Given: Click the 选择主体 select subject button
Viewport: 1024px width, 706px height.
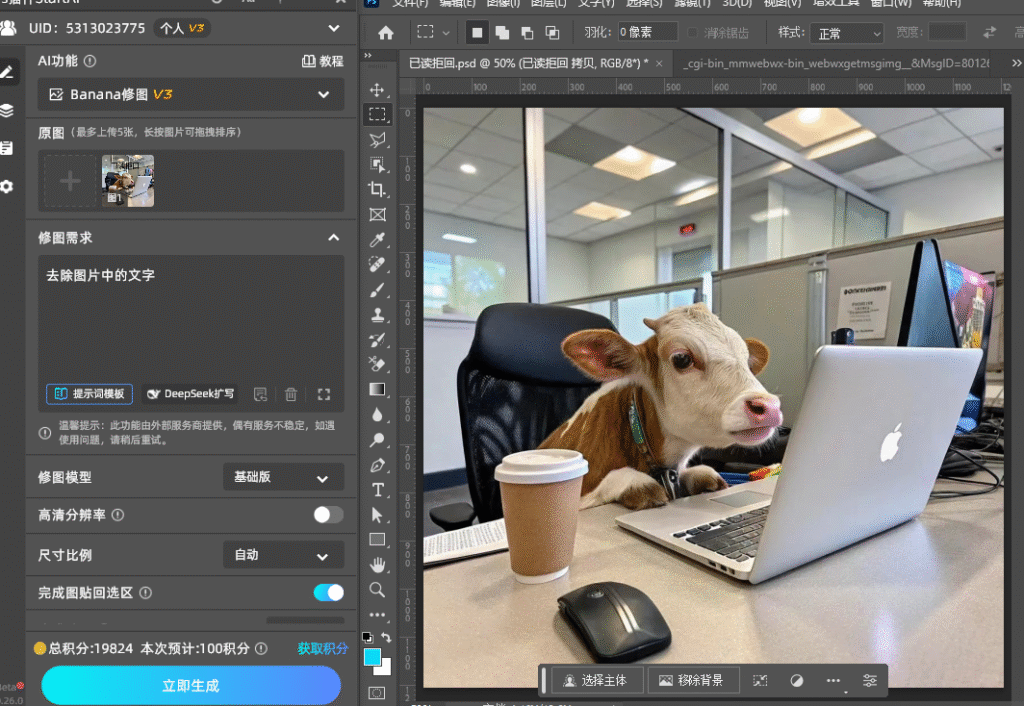Looking at the screenshot, I should 596,681.
